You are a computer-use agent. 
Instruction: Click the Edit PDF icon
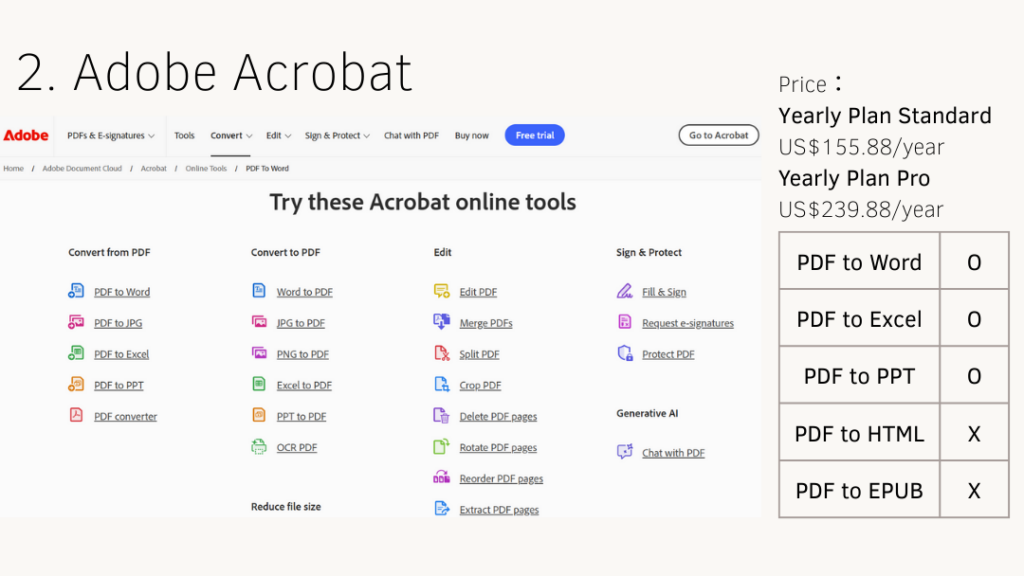(x=441, y=291)
